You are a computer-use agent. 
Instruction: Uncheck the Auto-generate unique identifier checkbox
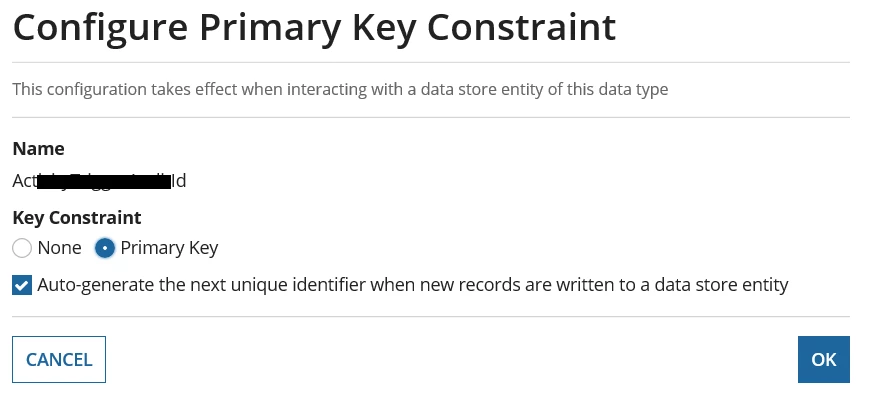(x=22, y=285)
